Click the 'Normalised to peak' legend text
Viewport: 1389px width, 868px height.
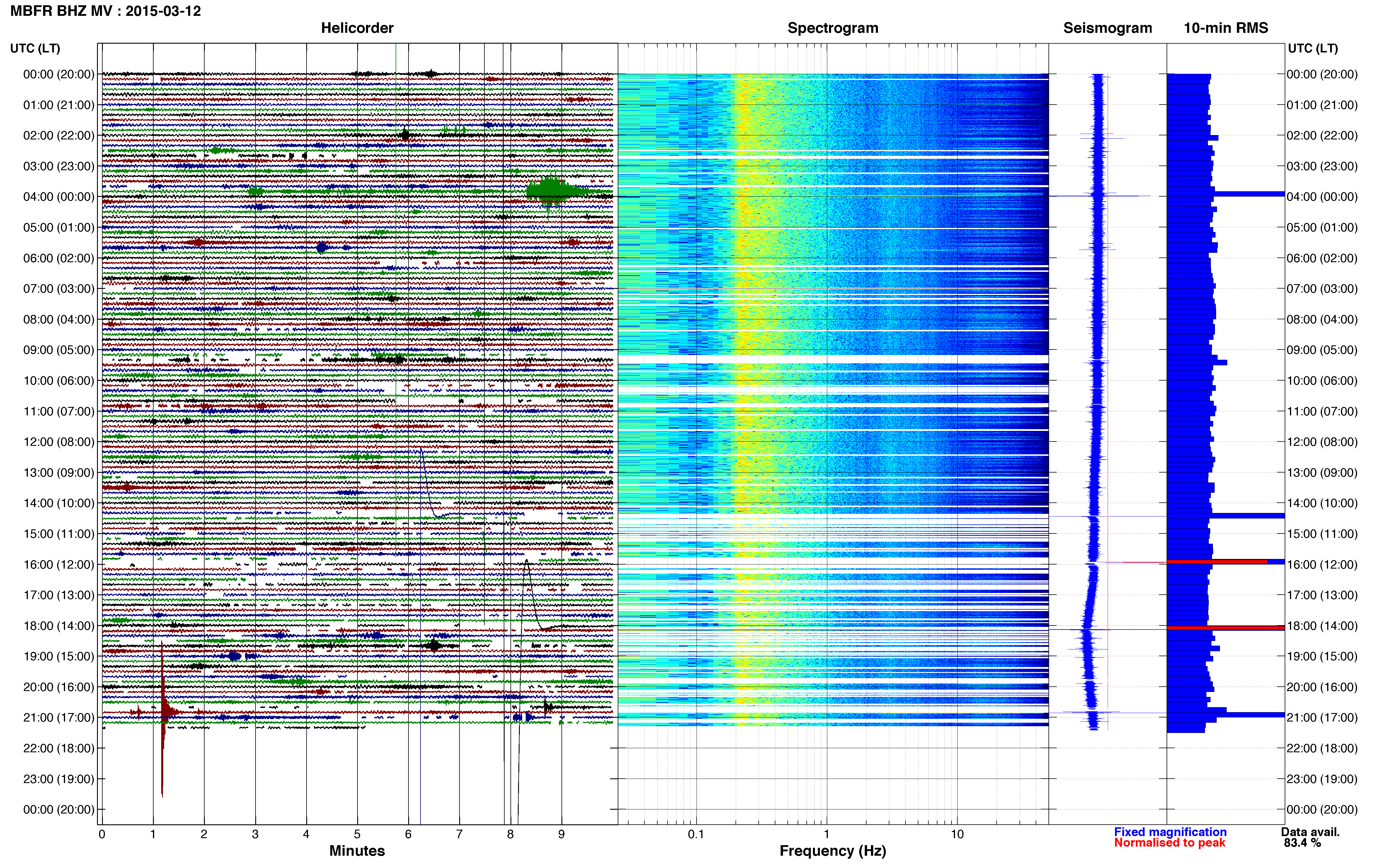point(1170,843)
